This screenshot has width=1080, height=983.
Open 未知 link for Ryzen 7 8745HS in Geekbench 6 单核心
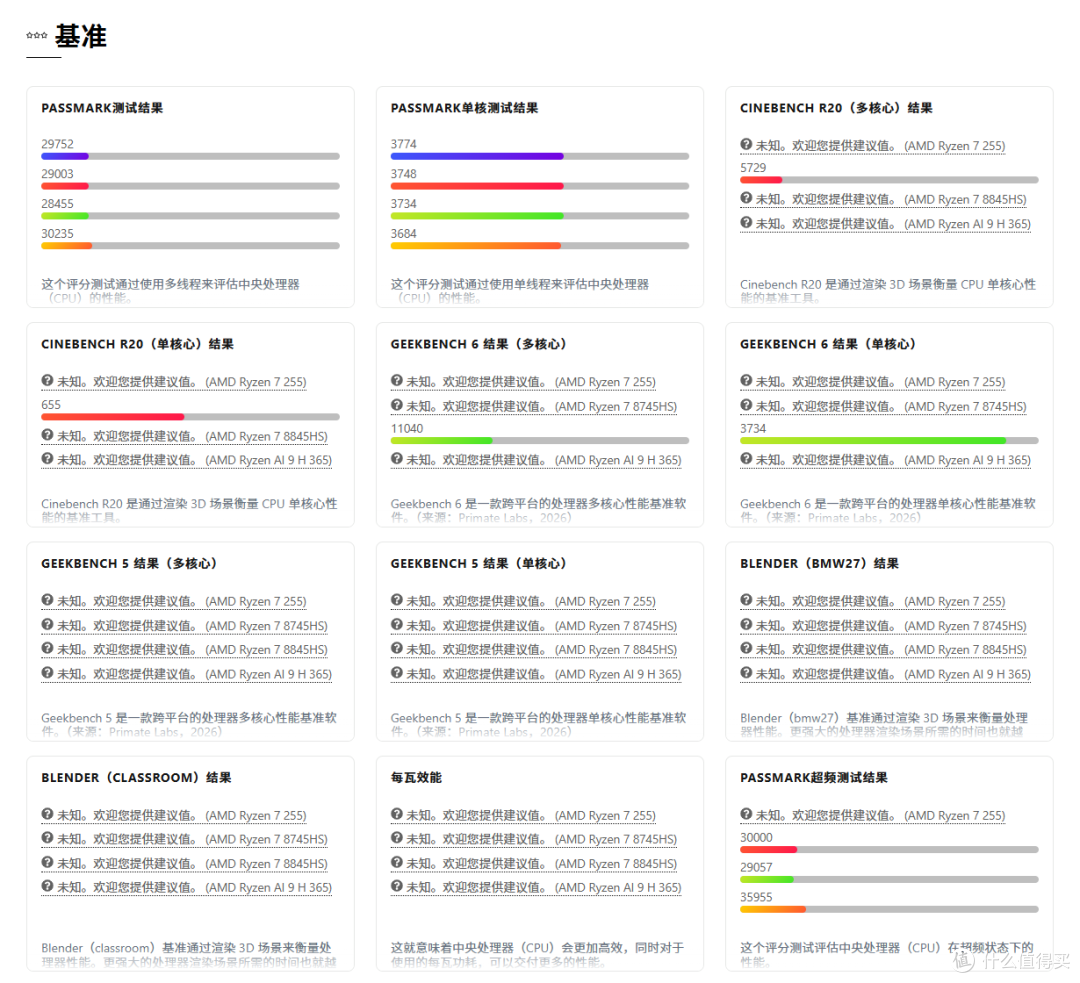(884, 406)
